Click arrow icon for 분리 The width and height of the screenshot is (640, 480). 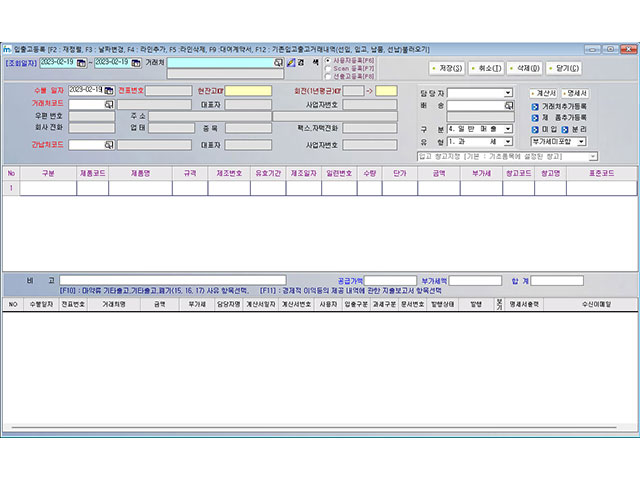565,129
